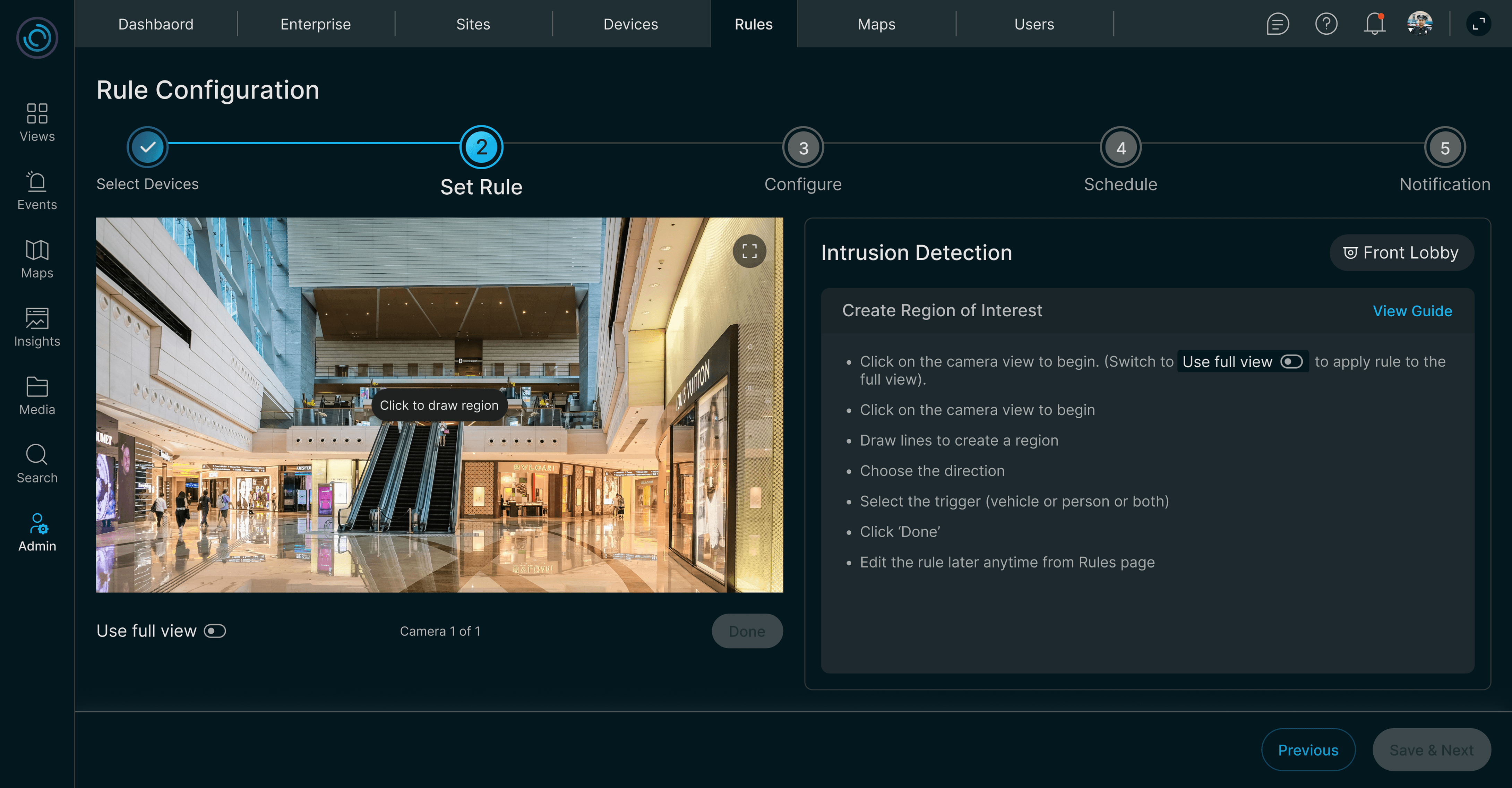Open the user profile avatar menu
This screenshot has height=788, width=1512.
coord(1419,24)
